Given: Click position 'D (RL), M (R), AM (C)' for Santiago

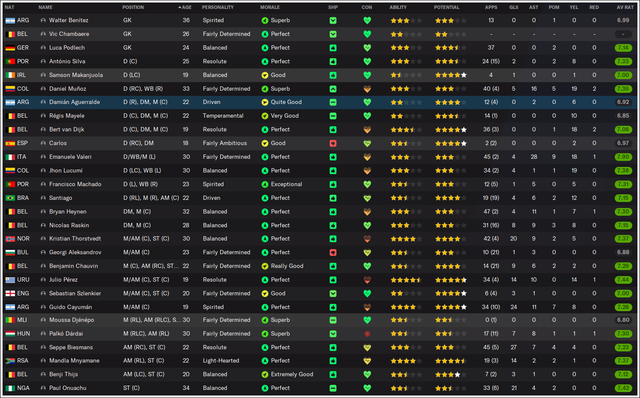Looking at the screenshot, I should 151,198.
